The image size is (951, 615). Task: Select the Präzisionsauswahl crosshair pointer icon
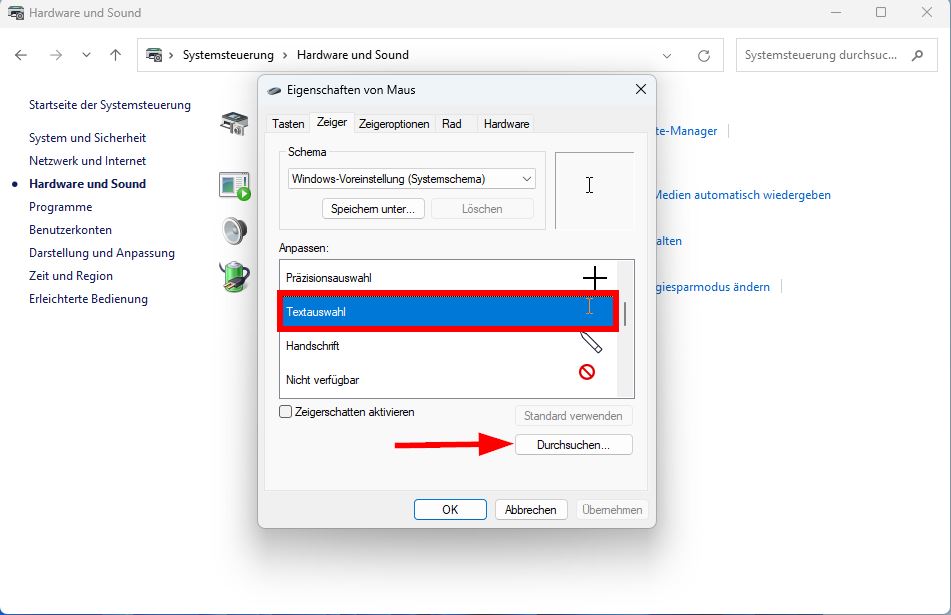[594, 278]
